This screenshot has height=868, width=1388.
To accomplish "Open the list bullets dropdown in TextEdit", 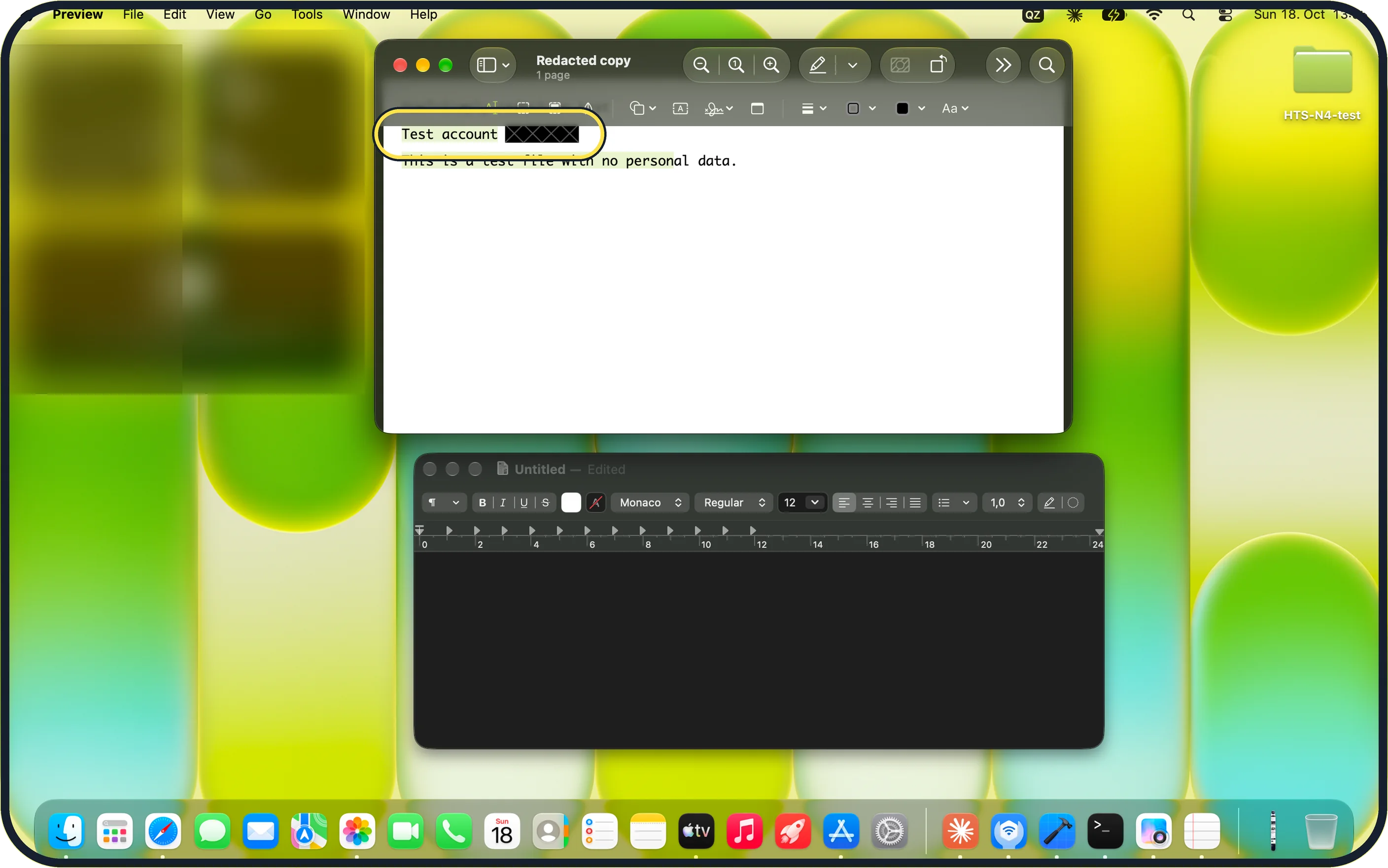I will coord(953,503).
